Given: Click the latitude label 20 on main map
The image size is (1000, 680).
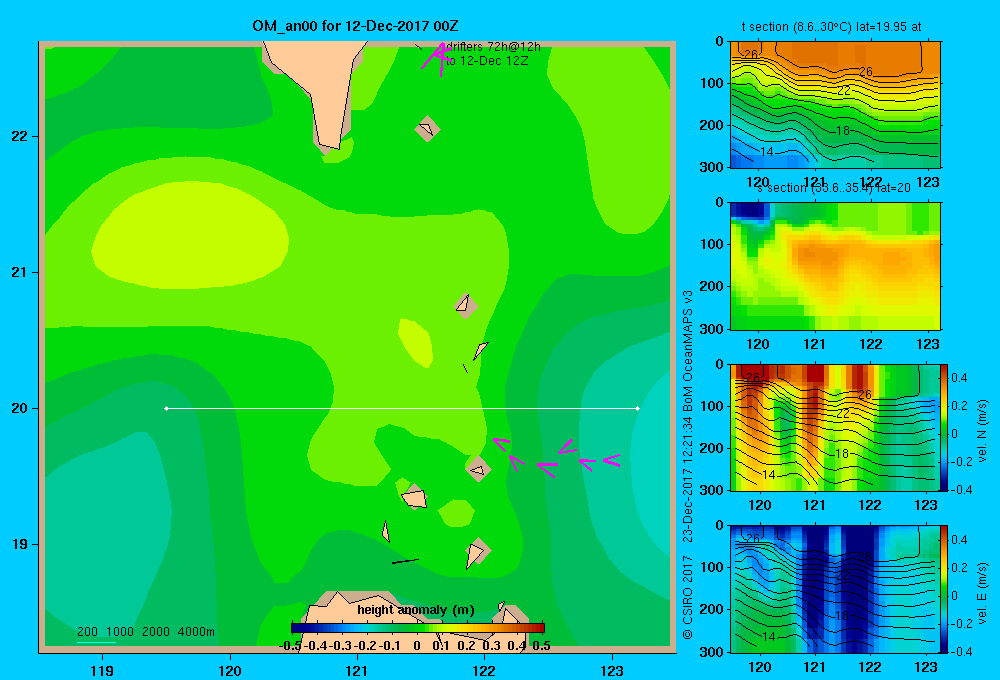Looking at the screenshot, I should 20,408.
